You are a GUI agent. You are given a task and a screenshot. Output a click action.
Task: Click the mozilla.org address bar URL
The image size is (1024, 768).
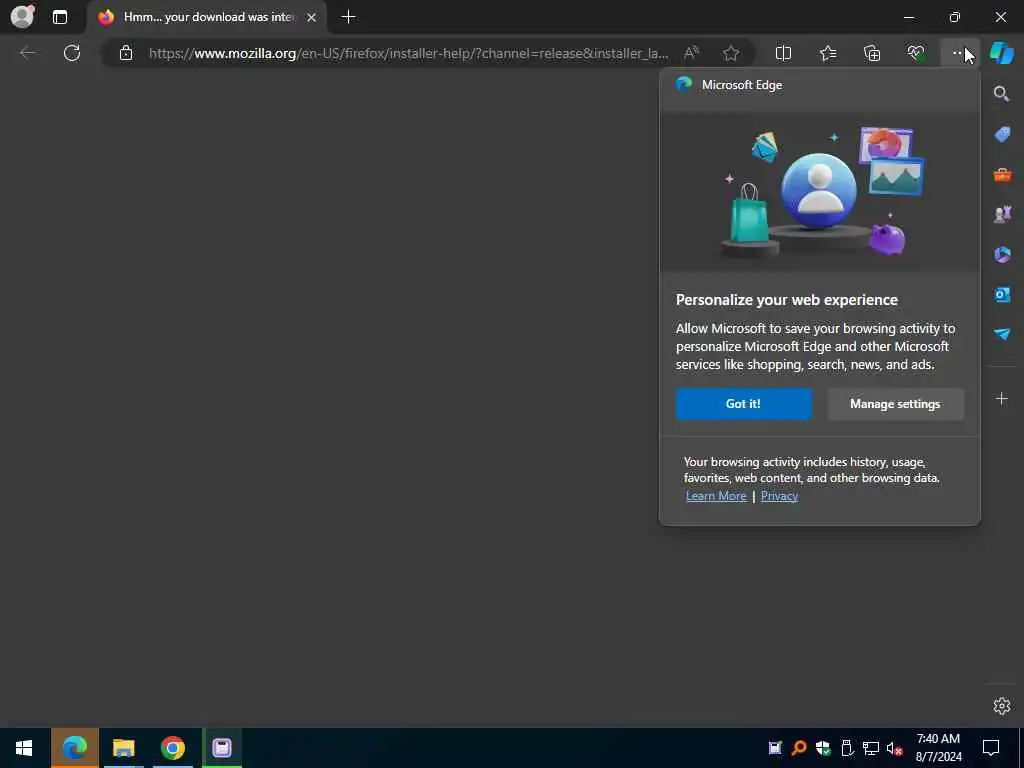pos(408,54)
